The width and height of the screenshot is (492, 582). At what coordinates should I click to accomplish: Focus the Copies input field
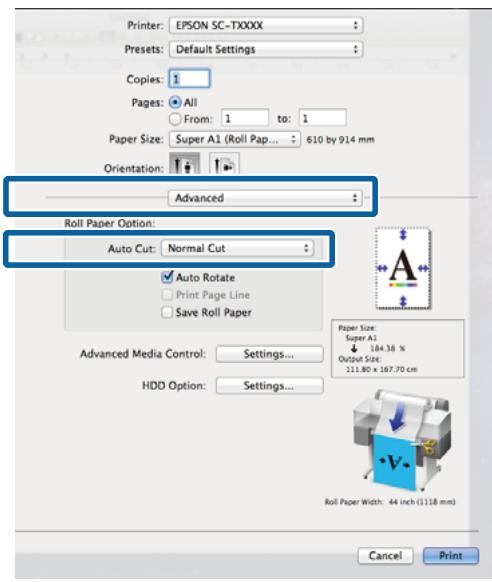(x=190, y=79)
